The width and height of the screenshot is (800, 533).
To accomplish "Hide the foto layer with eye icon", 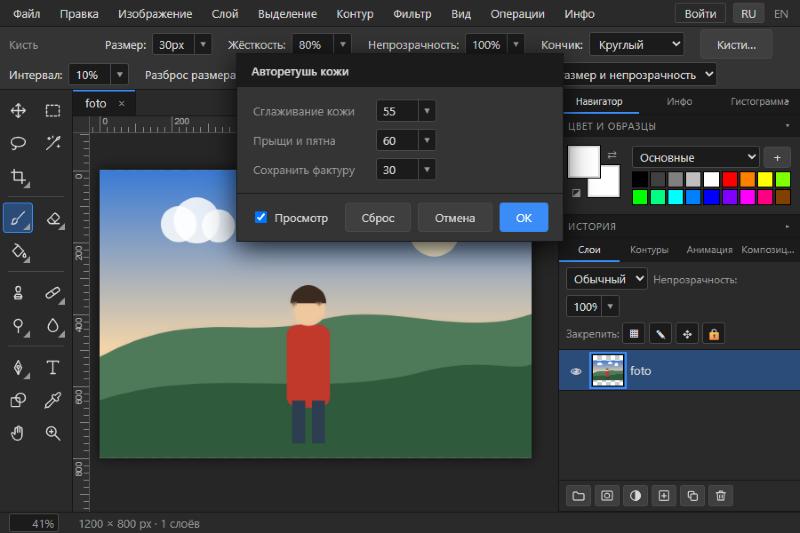I will pos(576,371).
